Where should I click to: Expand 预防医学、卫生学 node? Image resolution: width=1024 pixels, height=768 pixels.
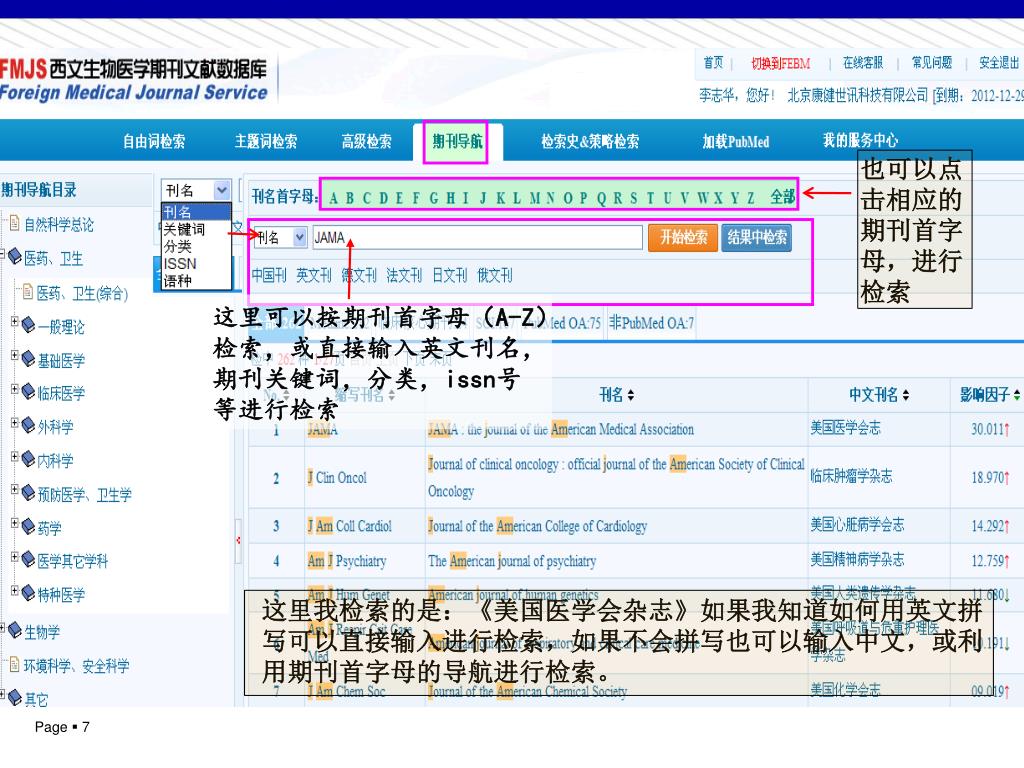(14, 489)
